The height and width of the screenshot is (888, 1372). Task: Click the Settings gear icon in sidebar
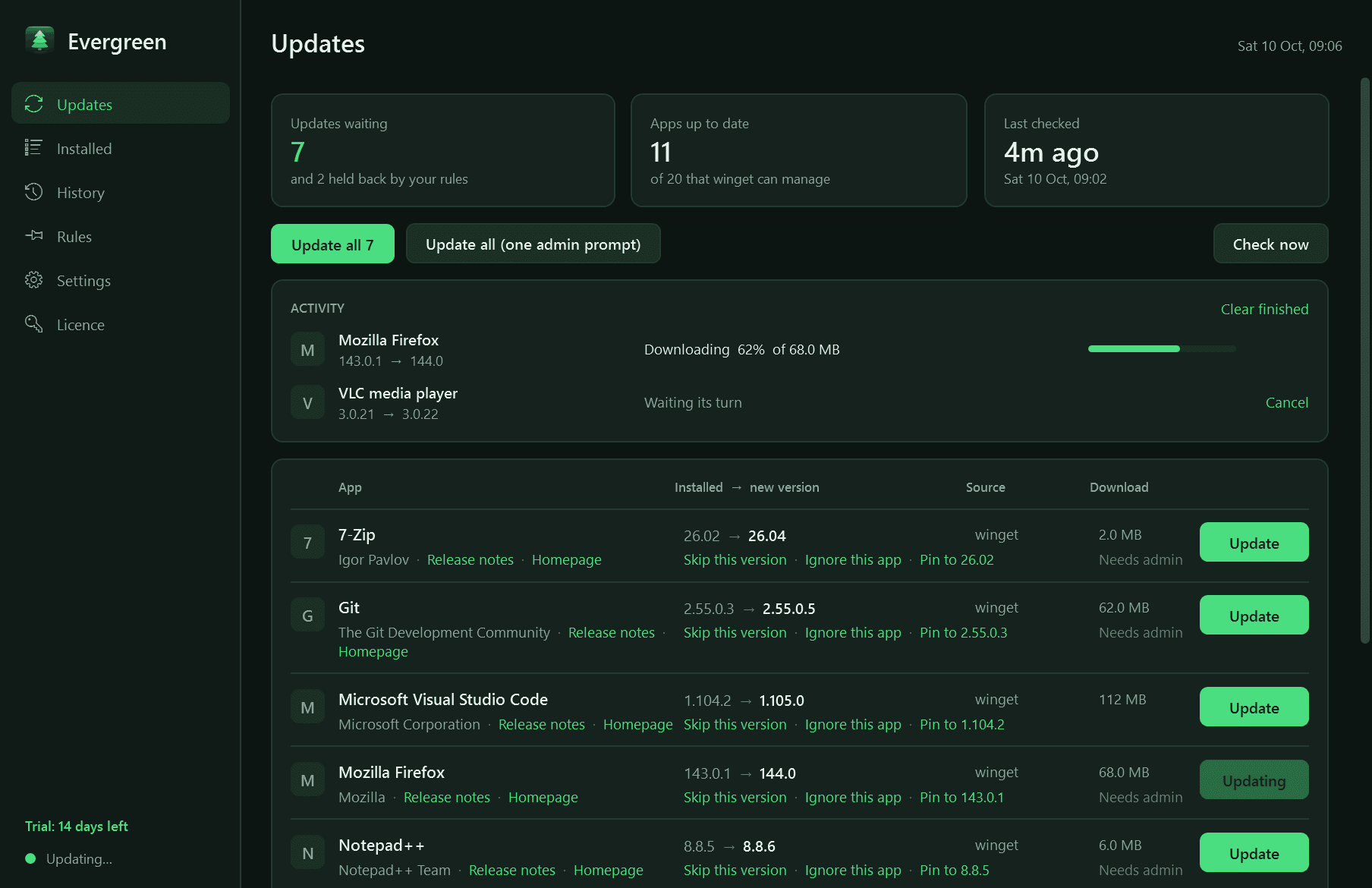pyautogui.click(x=33, y=280)
